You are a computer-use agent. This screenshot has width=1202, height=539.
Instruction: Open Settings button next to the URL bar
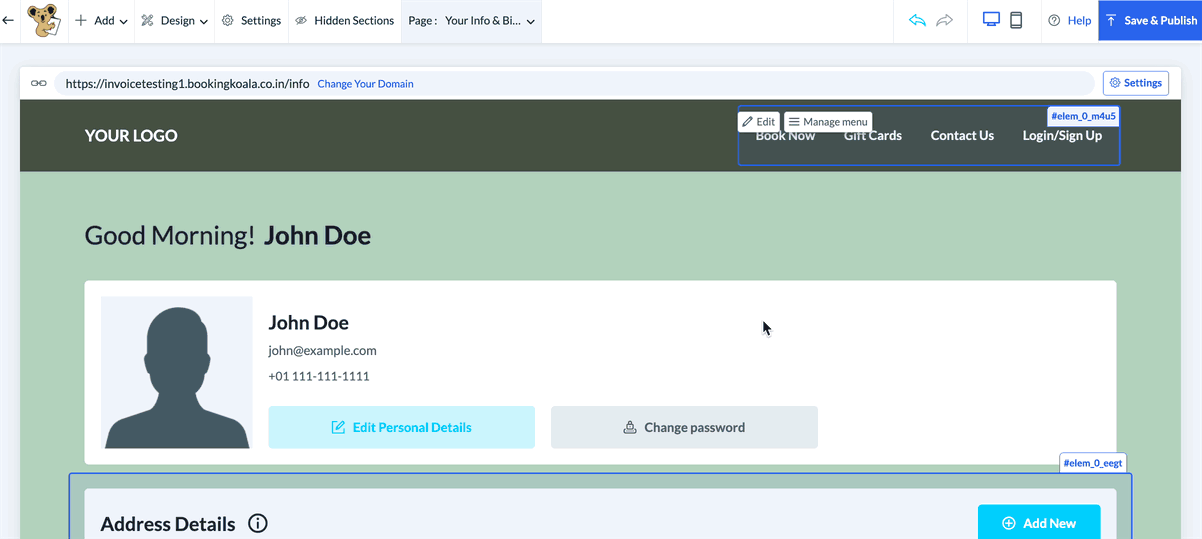pos(1135,83)
